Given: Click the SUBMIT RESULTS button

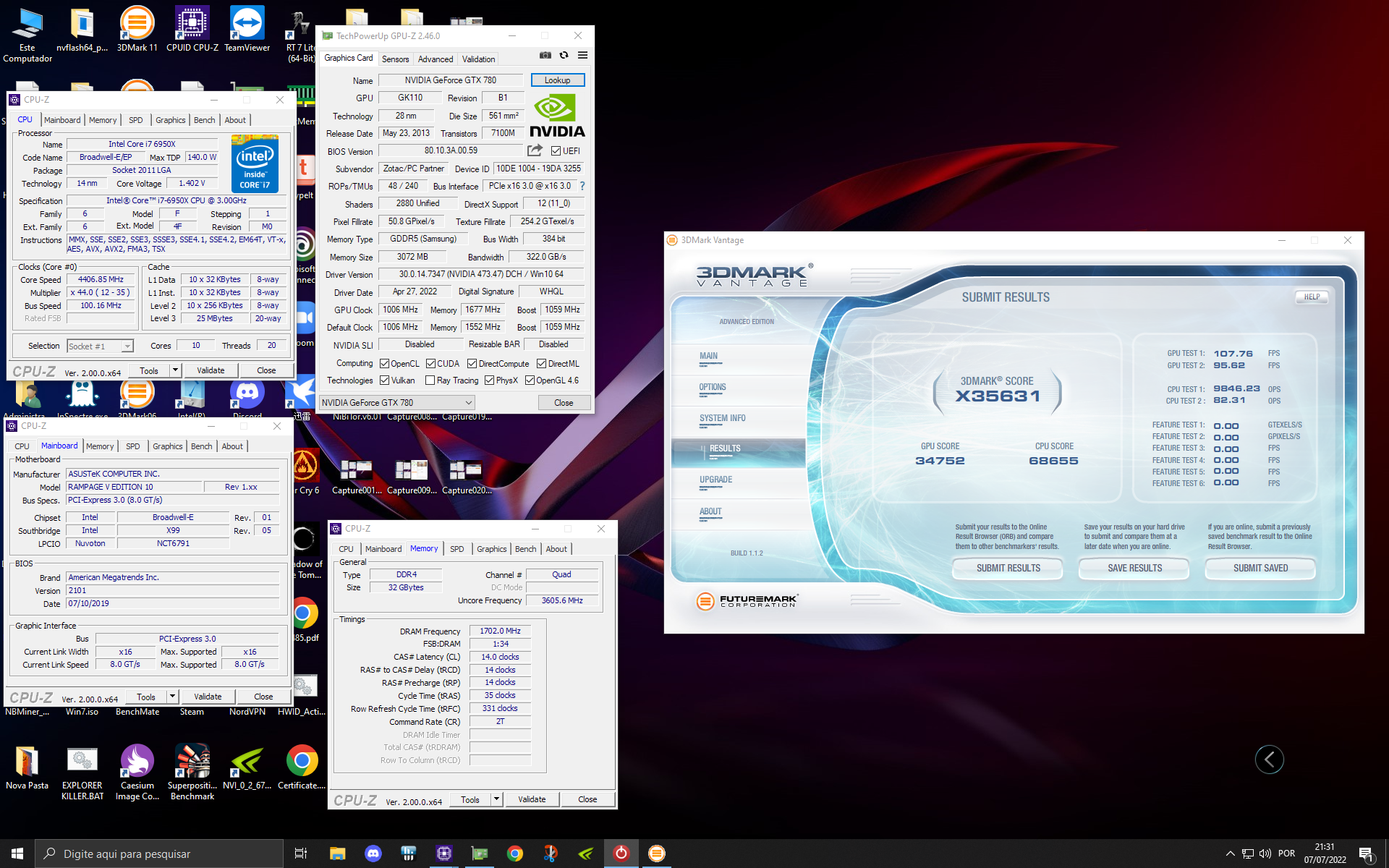Looking at the screenshot, I should click(x=1008, y=569).
